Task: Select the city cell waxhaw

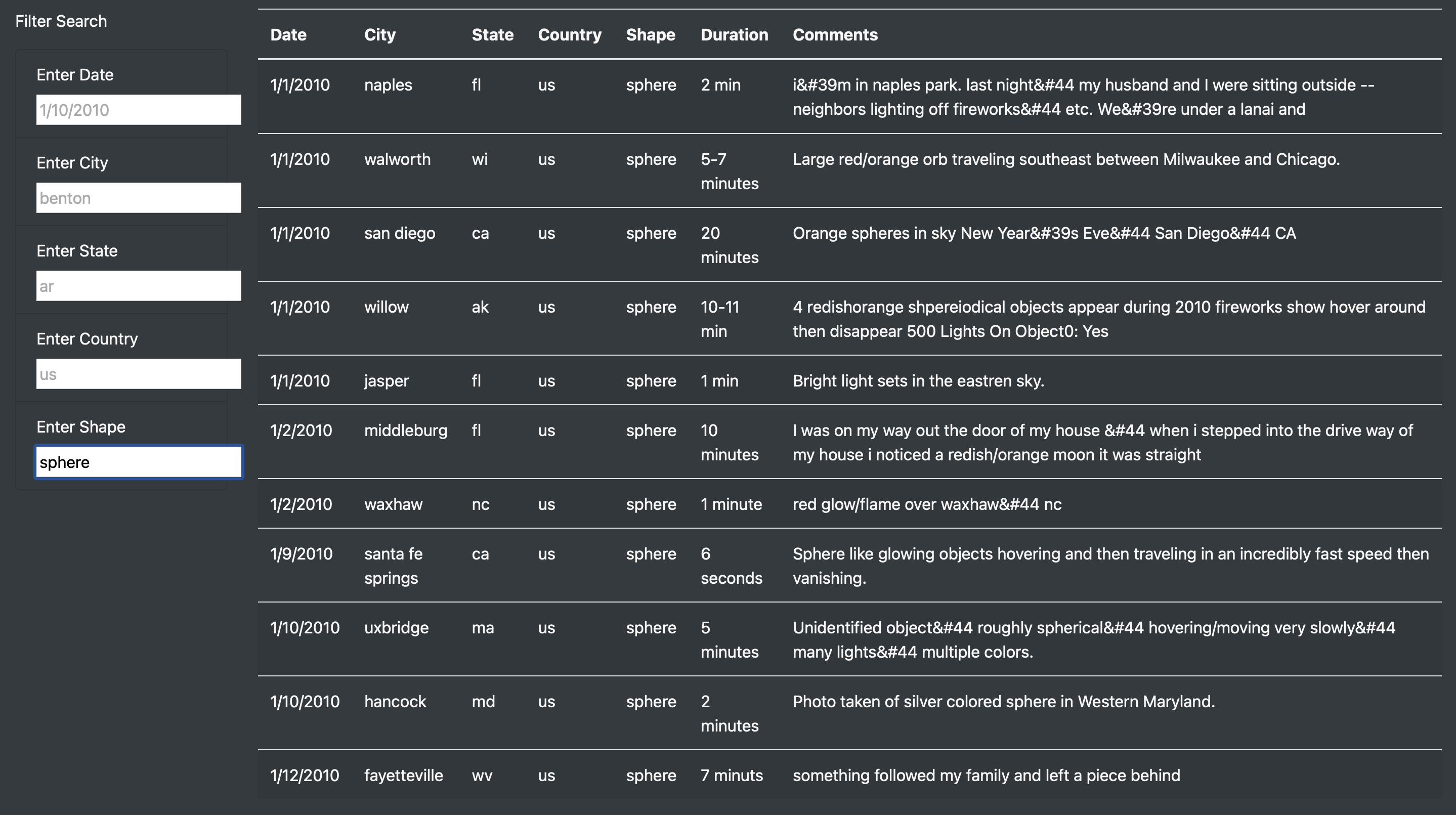Action: coord(393,505)
